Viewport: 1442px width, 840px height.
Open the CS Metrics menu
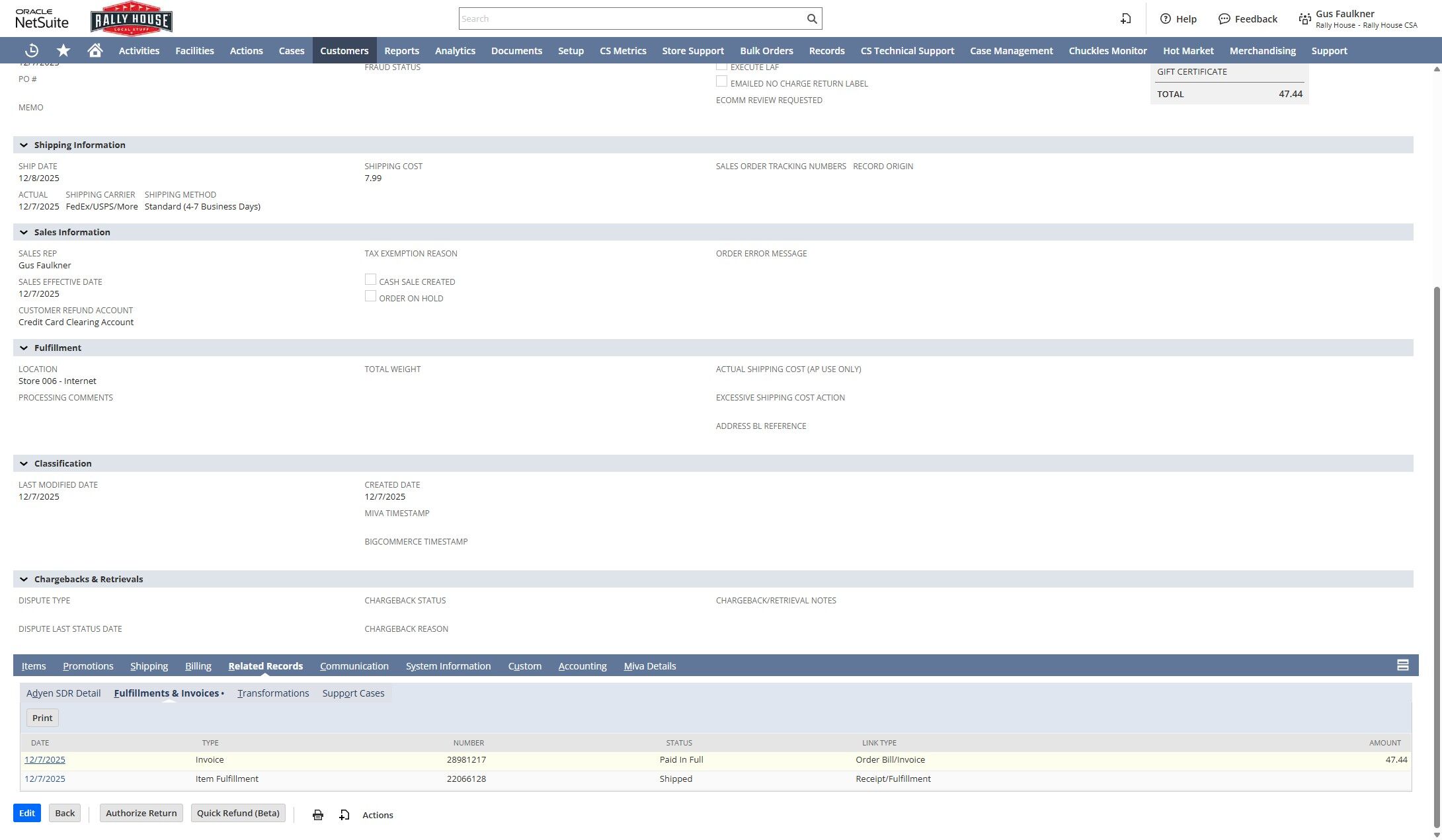pos(623,50)
